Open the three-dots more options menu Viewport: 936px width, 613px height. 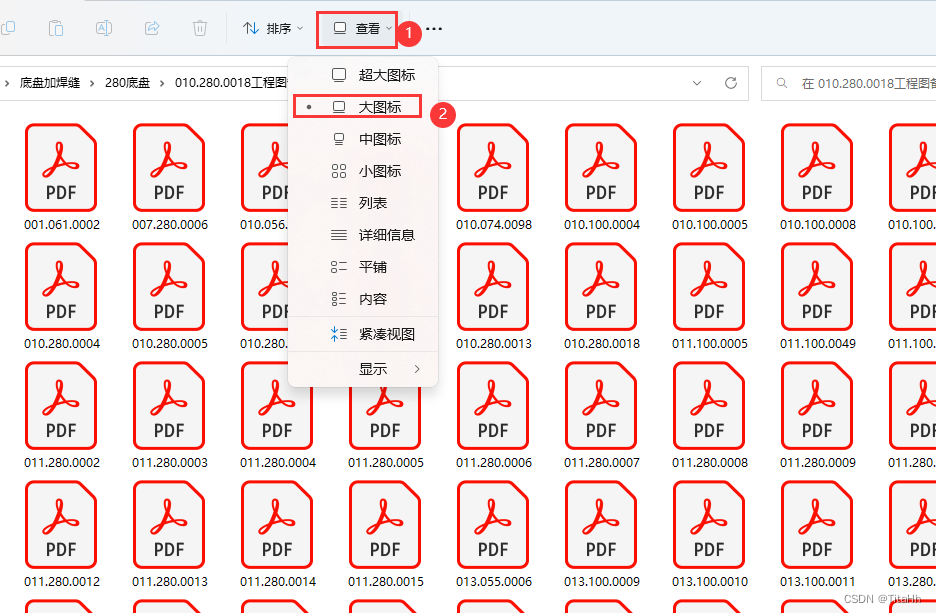(x=435, y=29)
